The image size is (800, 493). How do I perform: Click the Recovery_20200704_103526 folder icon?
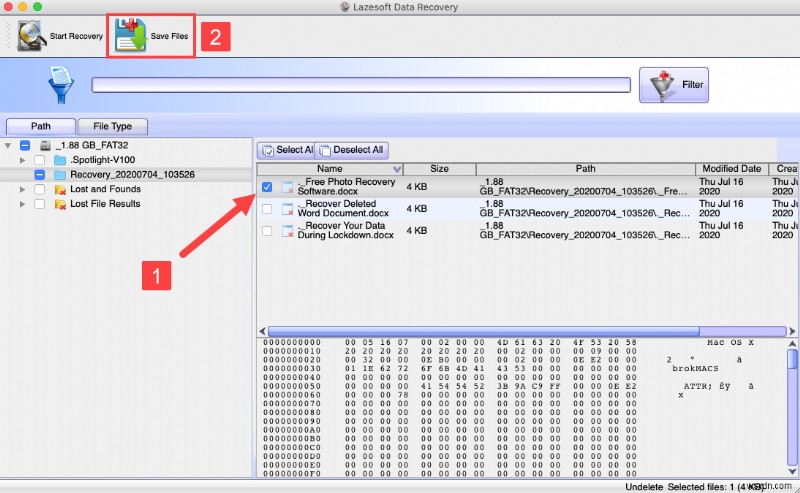coord(60,175)
